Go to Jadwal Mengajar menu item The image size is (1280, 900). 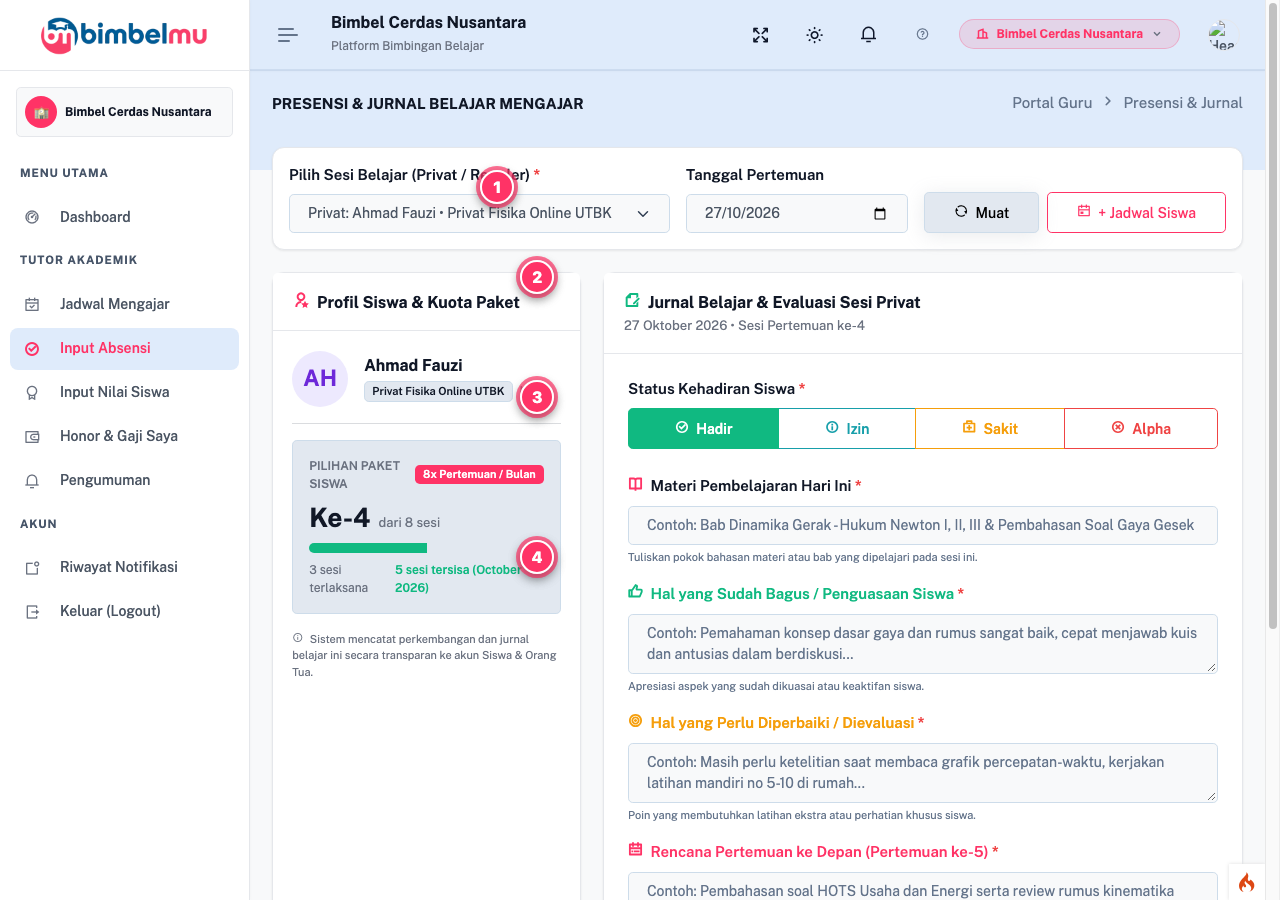[x=124, y=304]
